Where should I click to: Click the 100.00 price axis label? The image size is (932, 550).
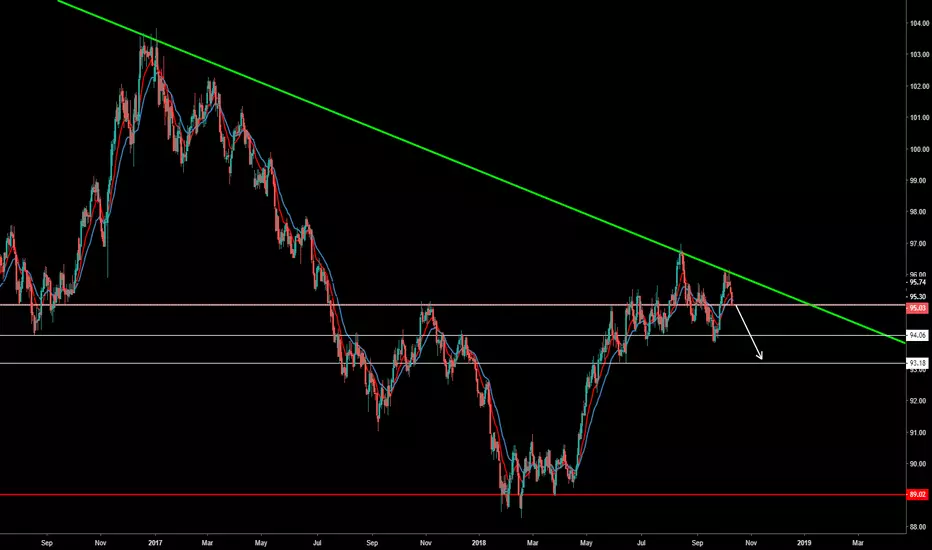(x=919, y=149)
